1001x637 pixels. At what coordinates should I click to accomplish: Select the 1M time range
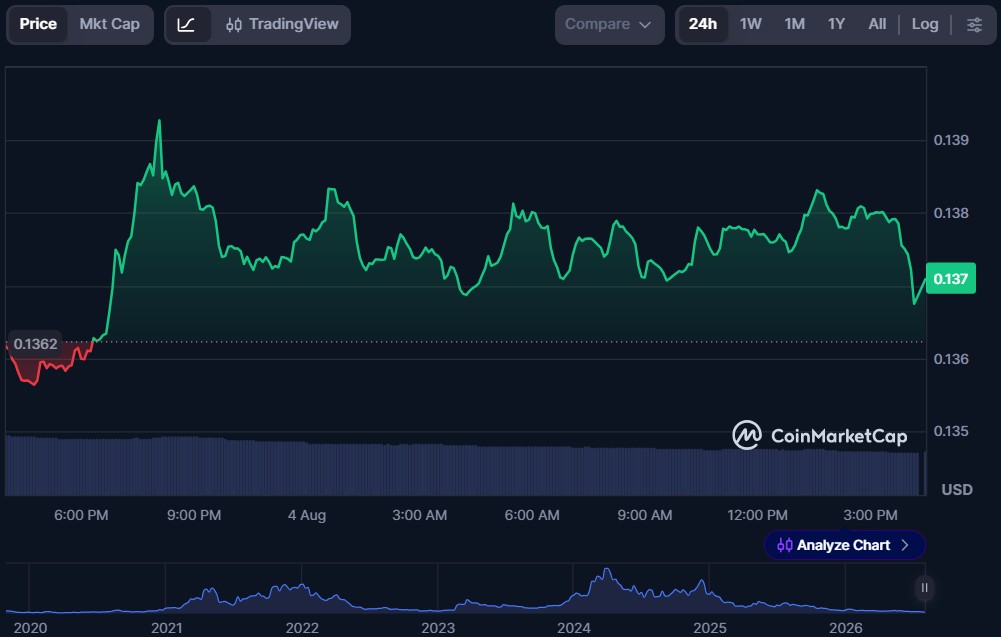tap(794, 24)
